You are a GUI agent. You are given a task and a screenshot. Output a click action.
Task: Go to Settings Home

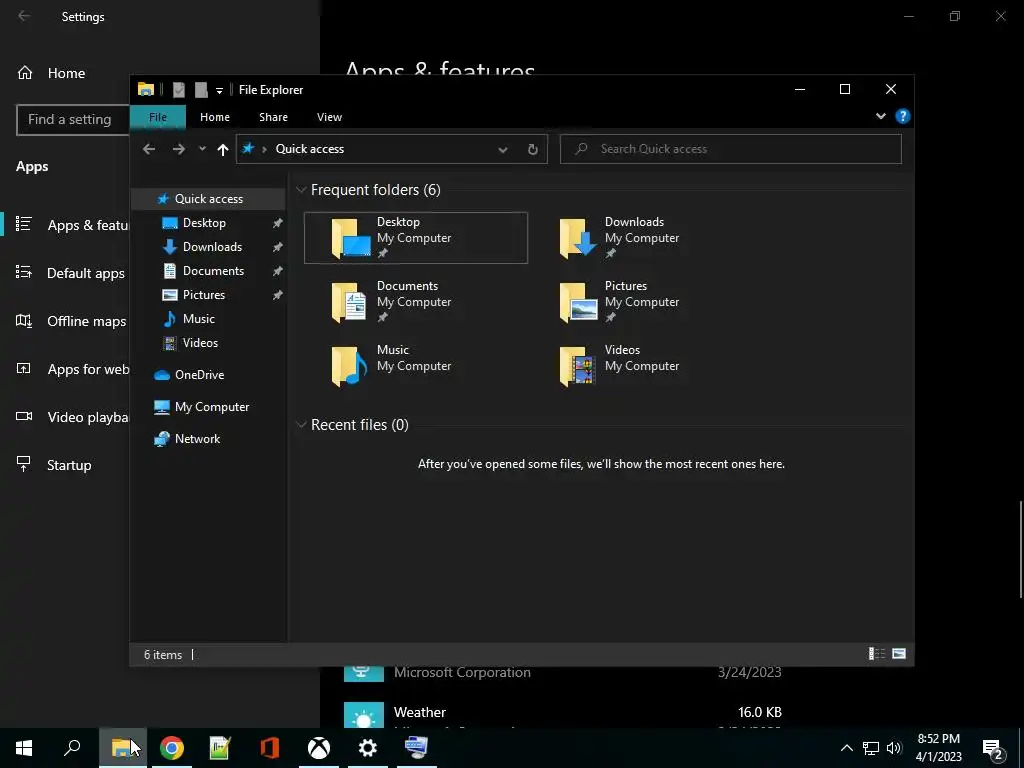[x=65, y=73]
